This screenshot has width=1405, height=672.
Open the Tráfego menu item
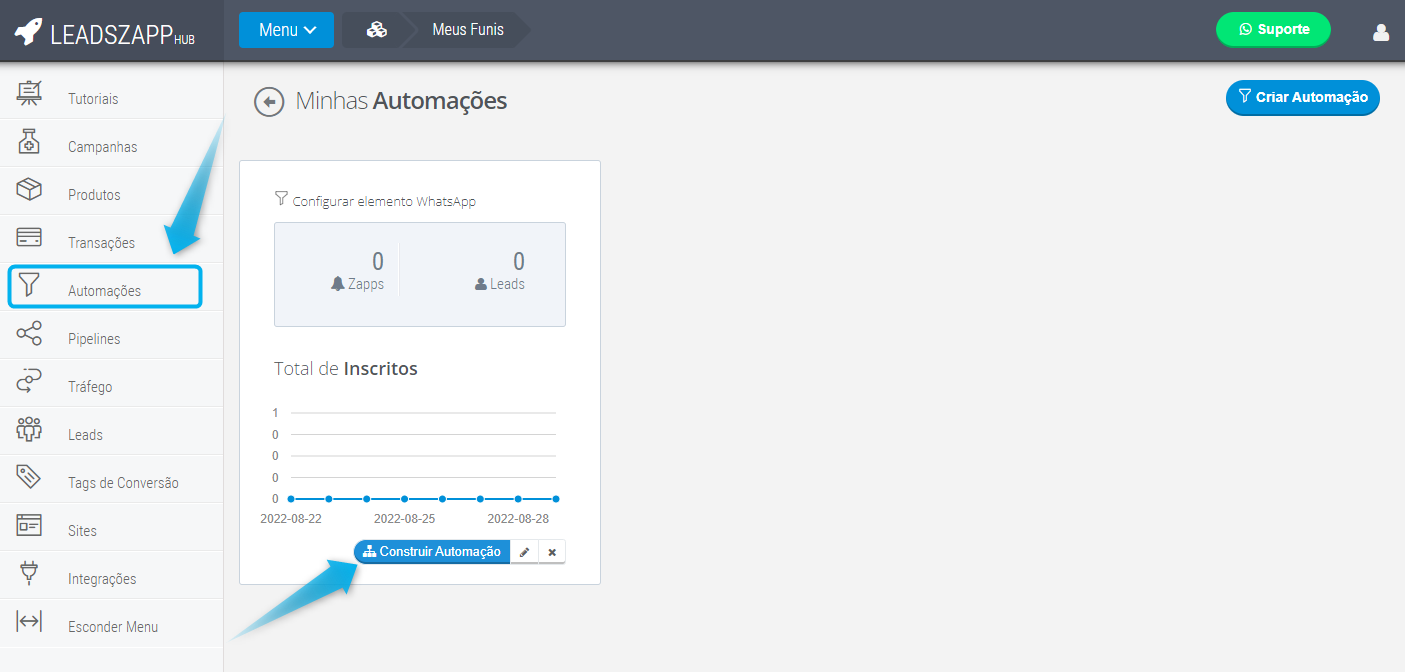point(90,387)
